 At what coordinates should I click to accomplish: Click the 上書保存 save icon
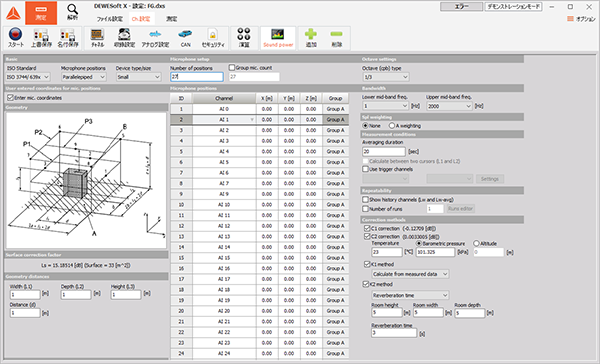point(41,38)
